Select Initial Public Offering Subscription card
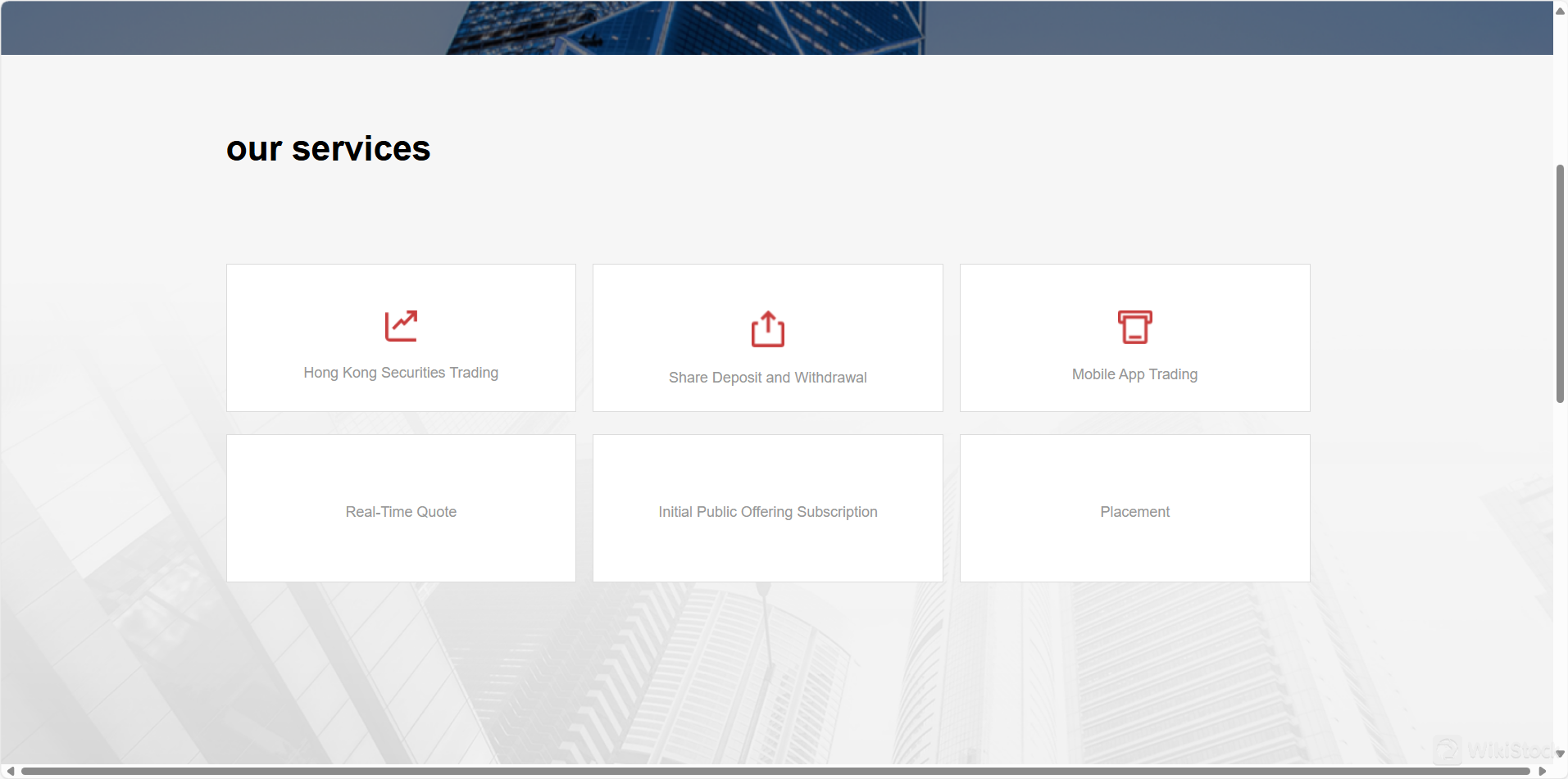 767,509
